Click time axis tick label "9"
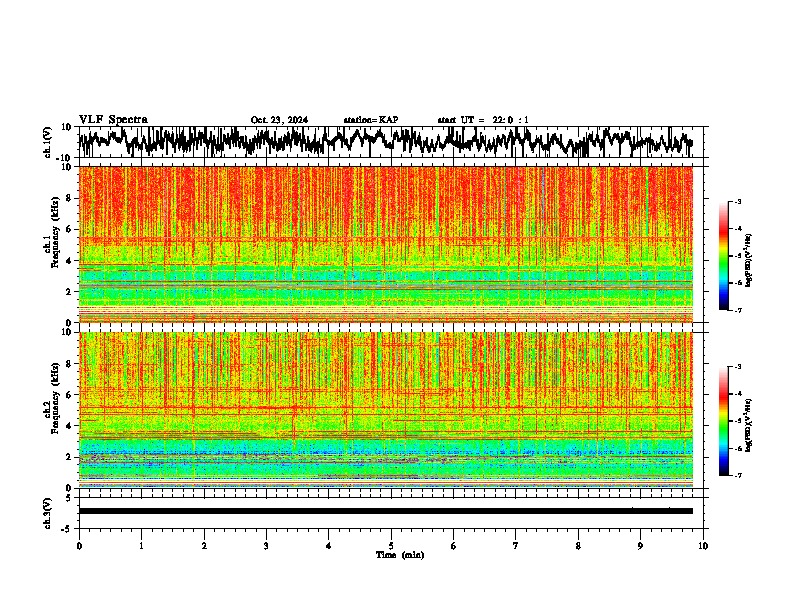Viewport: 792px width, 612px height. (x=640, y=546)
